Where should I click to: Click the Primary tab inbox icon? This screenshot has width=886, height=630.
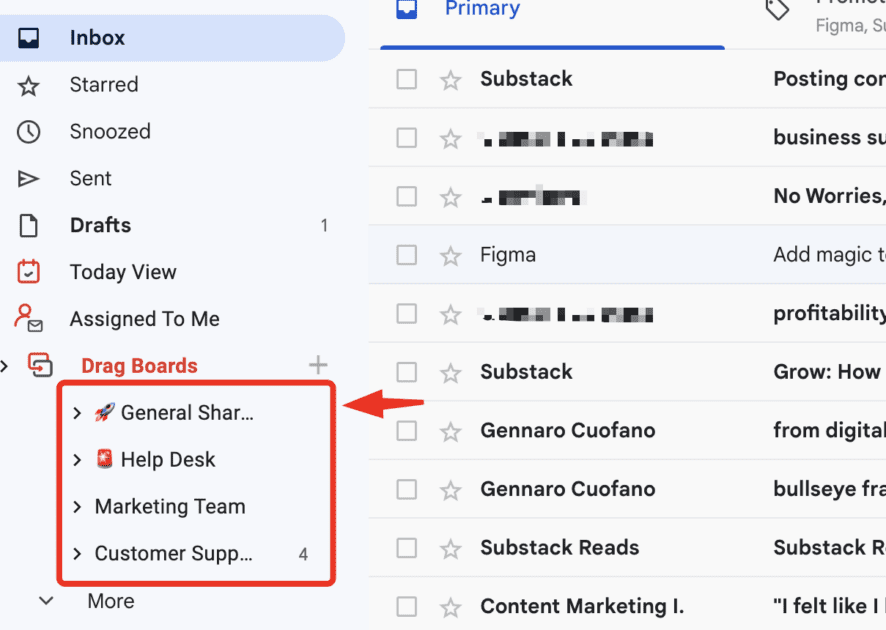point(406,8)
